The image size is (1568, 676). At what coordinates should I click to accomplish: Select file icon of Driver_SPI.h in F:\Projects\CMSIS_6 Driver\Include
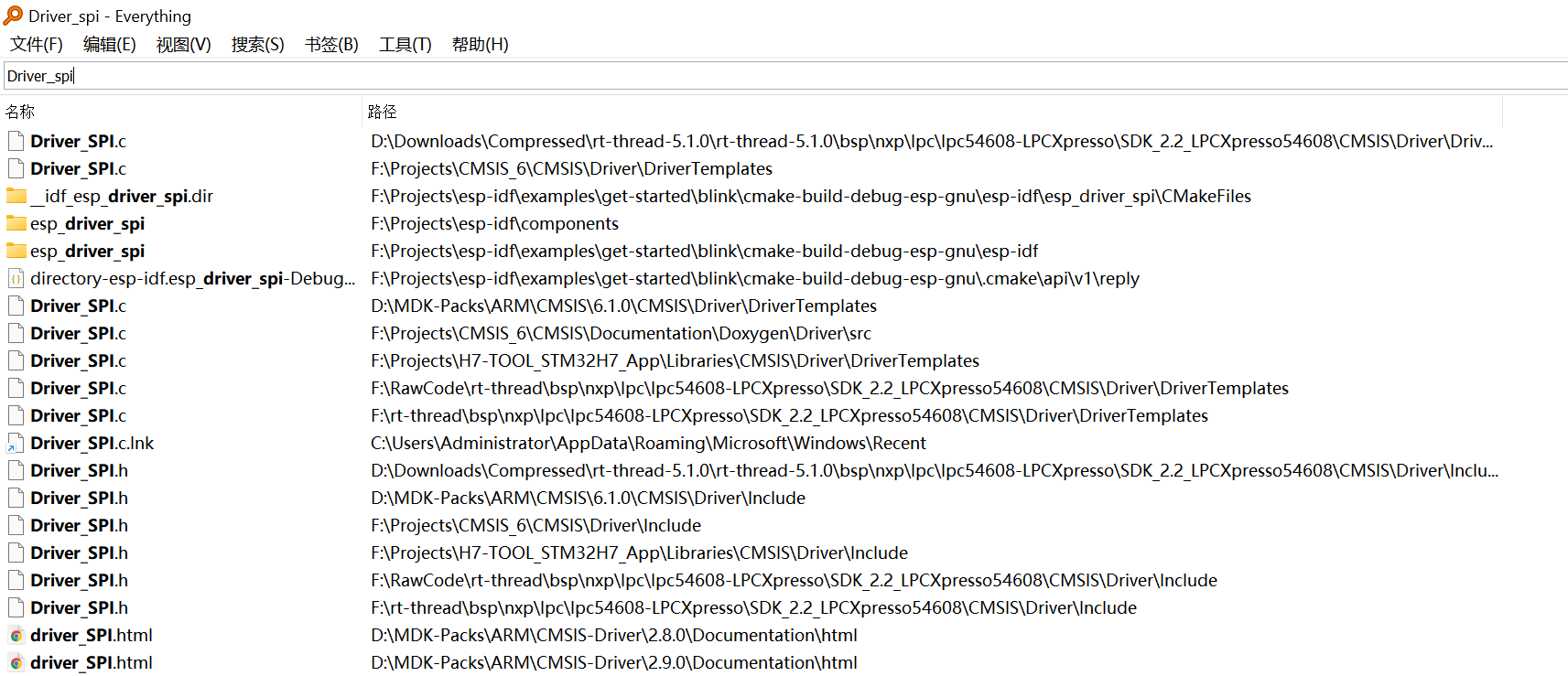[x=16, y=525]
